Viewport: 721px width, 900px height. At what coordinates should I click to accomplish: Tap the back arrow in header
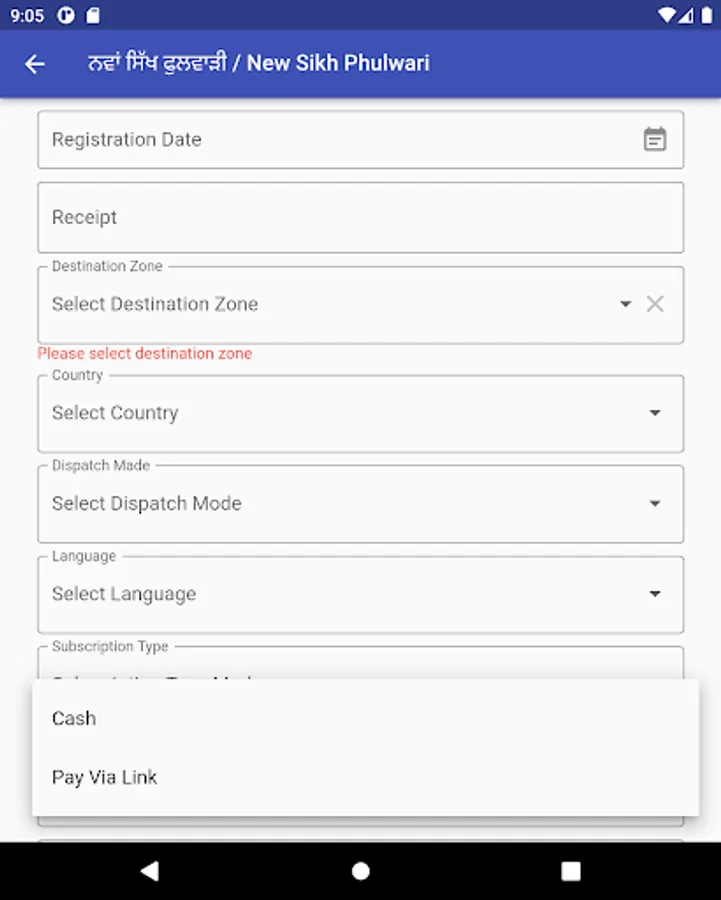click(x=35, y=64)
